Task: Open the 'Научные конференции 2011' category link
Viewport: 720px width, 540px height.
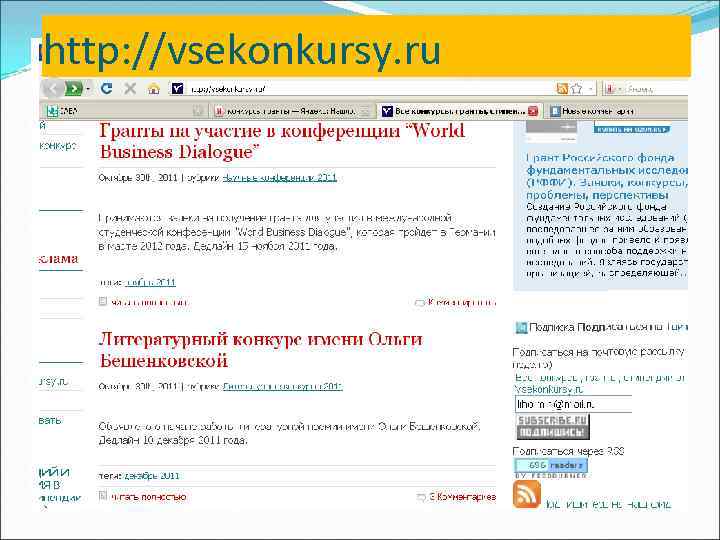Action: pos(280,178)
